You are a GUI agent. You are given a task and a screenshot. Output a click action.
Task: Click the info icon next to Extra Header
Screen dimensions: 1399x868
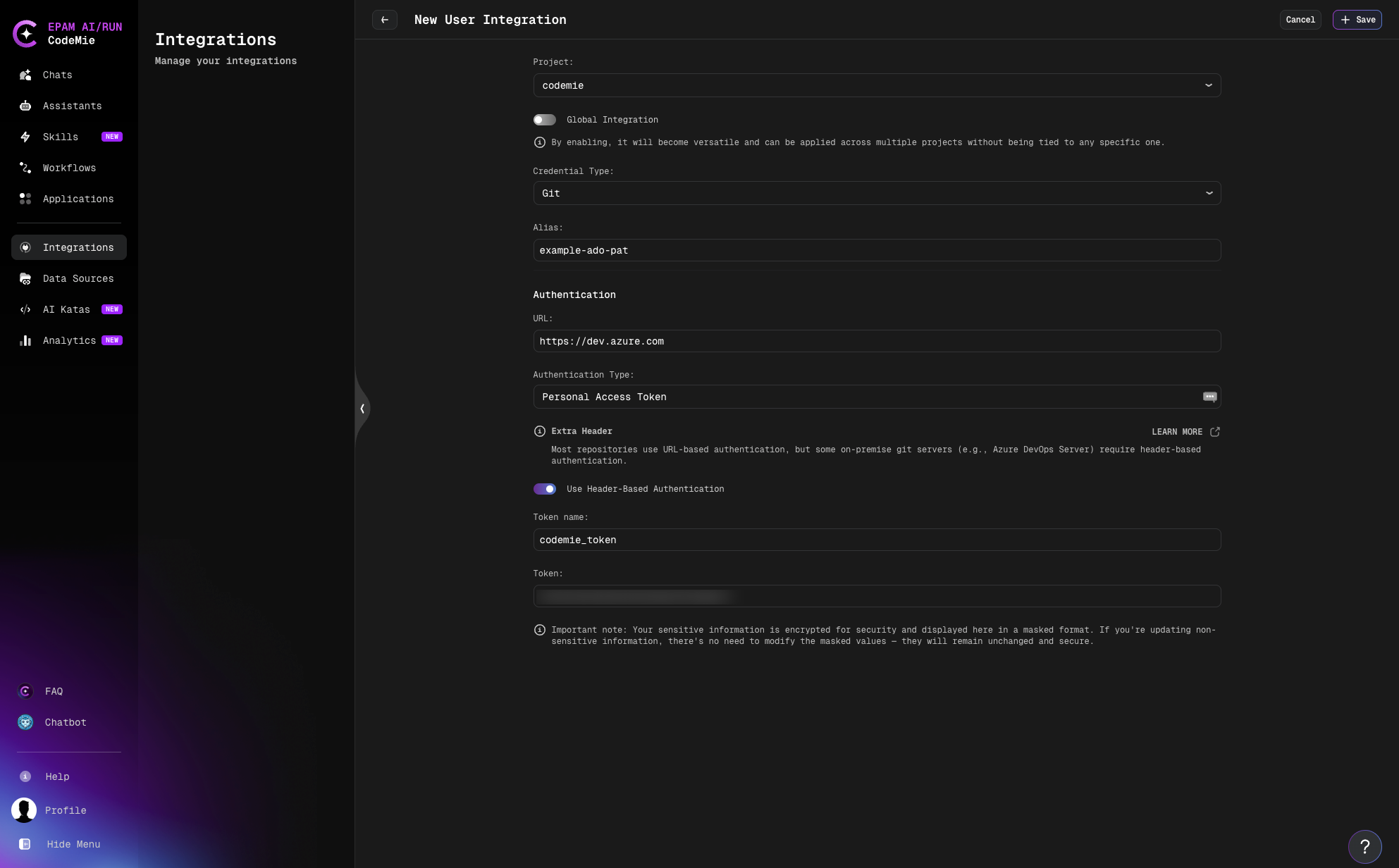(x=540, y=431)
